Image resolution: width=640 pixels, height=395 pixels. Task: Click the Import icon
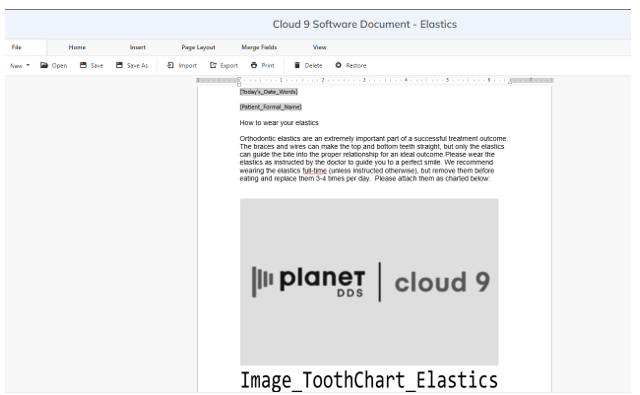click(171, 65)
